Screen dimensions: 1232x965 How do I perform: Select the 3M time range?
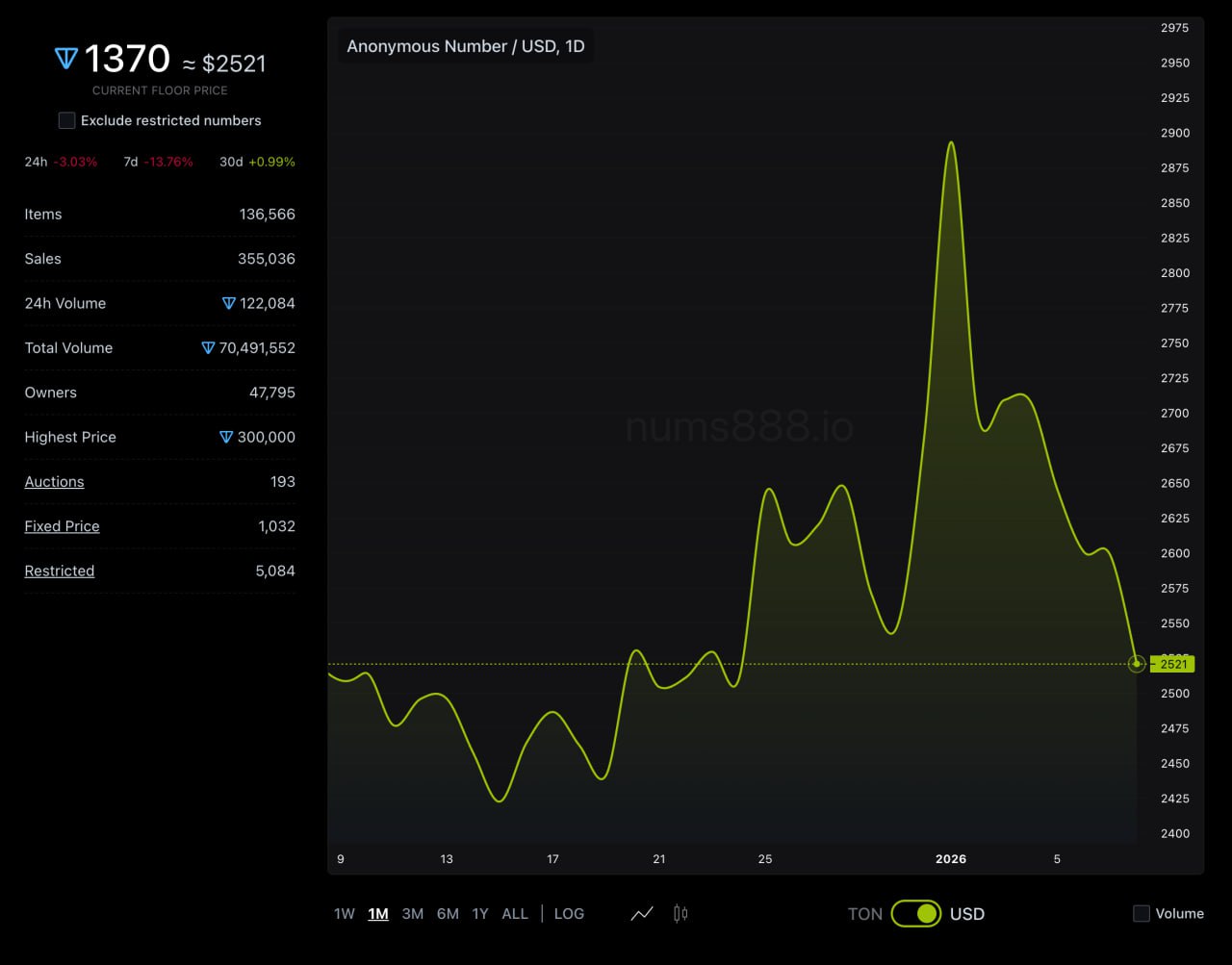click(x=413, y=914)
